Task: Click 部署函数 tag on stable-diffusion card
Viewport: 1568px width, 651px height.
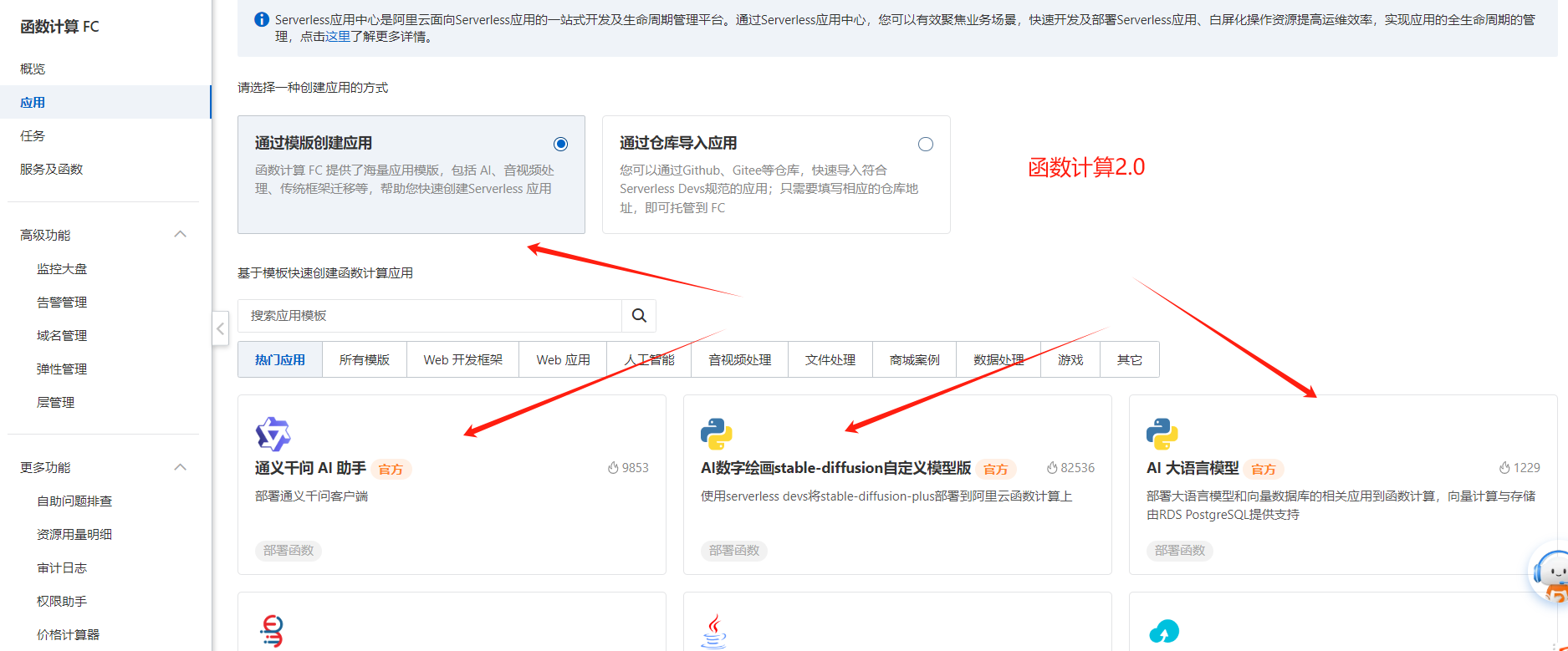Action: coord(734,550)
